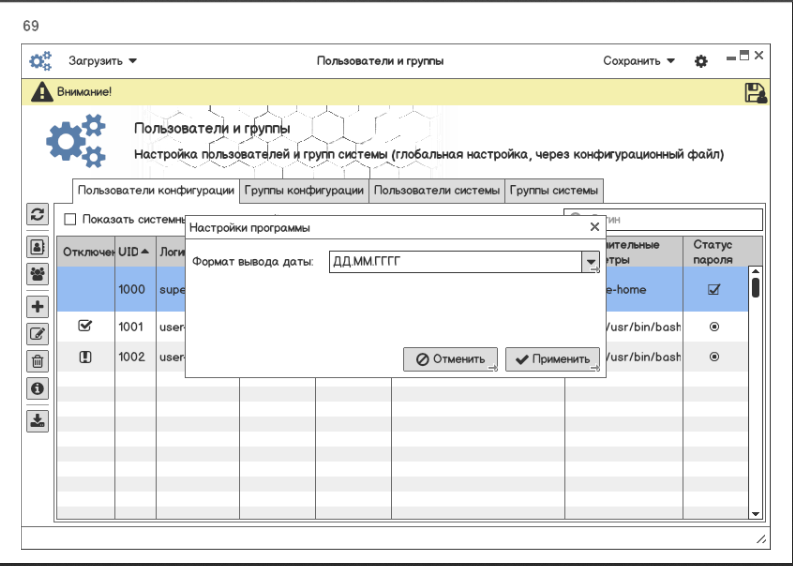Click the groups icon in left sidebar
The width and height of the screenshot is (793, 566).
[36, 274]
